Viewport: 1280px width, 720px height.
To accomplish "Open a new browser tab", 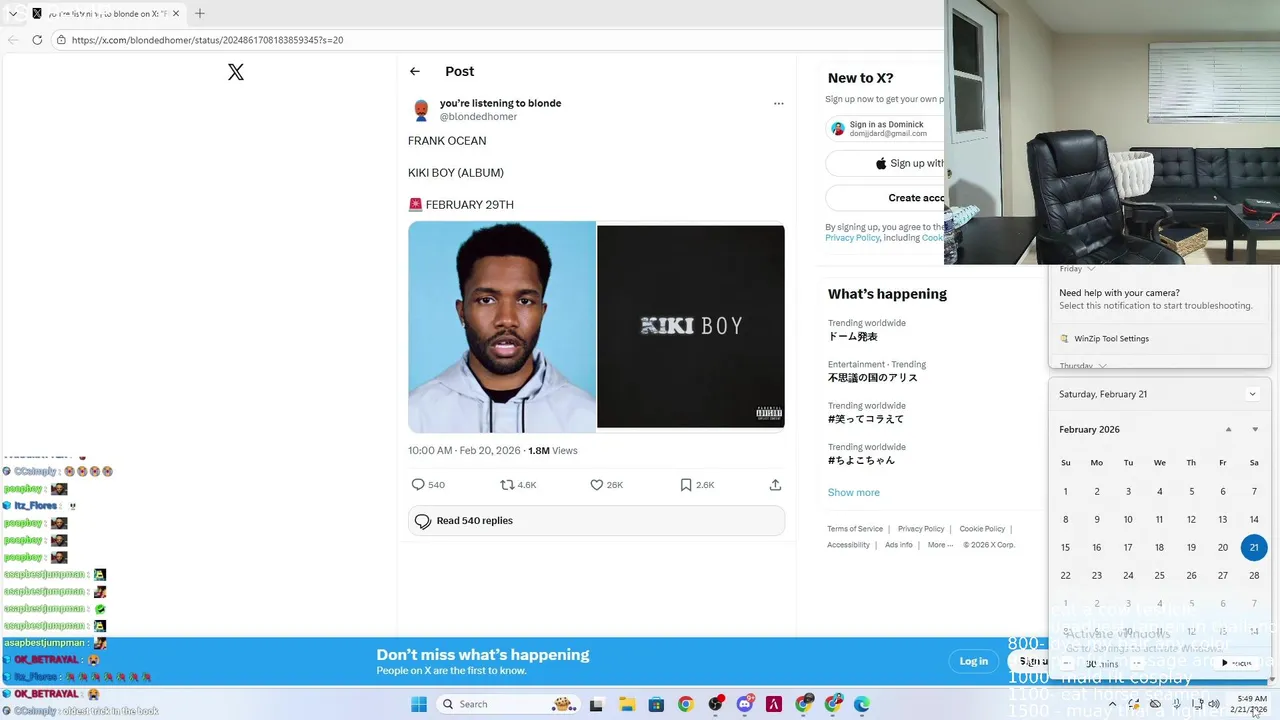I will 199,13.
